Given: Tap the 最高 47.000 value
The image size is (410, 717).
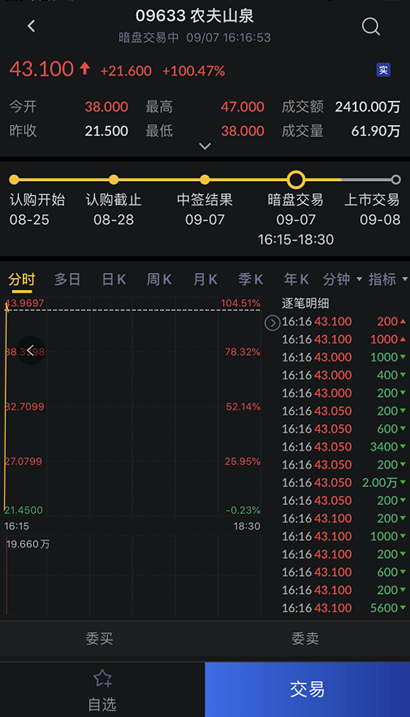Looking at the screenshot, I should click(x=242, y=107).
